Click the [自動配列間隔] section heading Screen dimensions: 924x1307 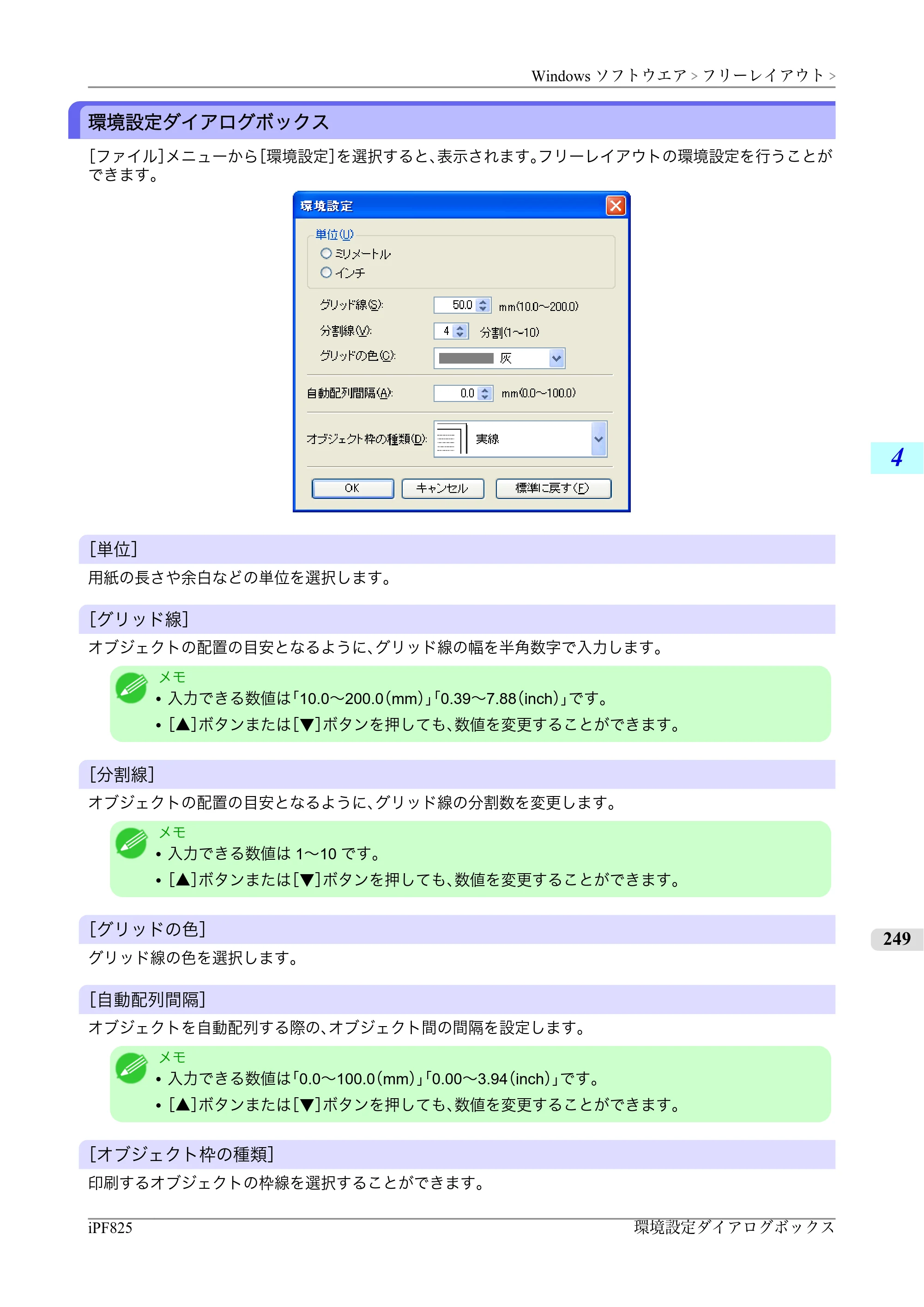click(x=148, y=1000)
